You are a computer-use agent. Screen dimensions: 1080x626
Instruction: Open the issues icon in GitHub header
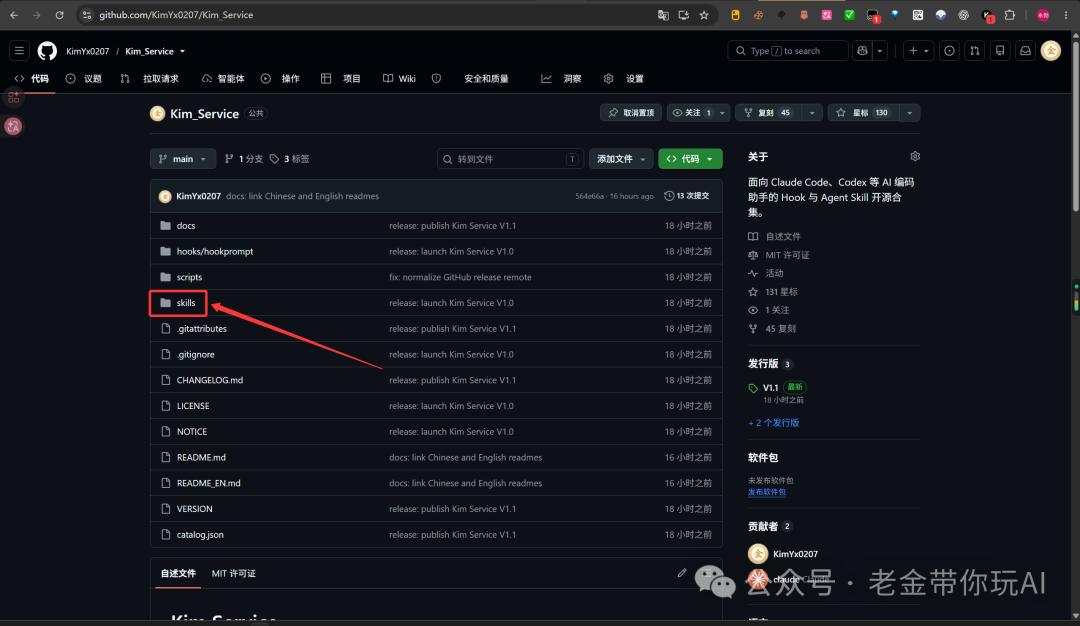[x=949, y=51]
